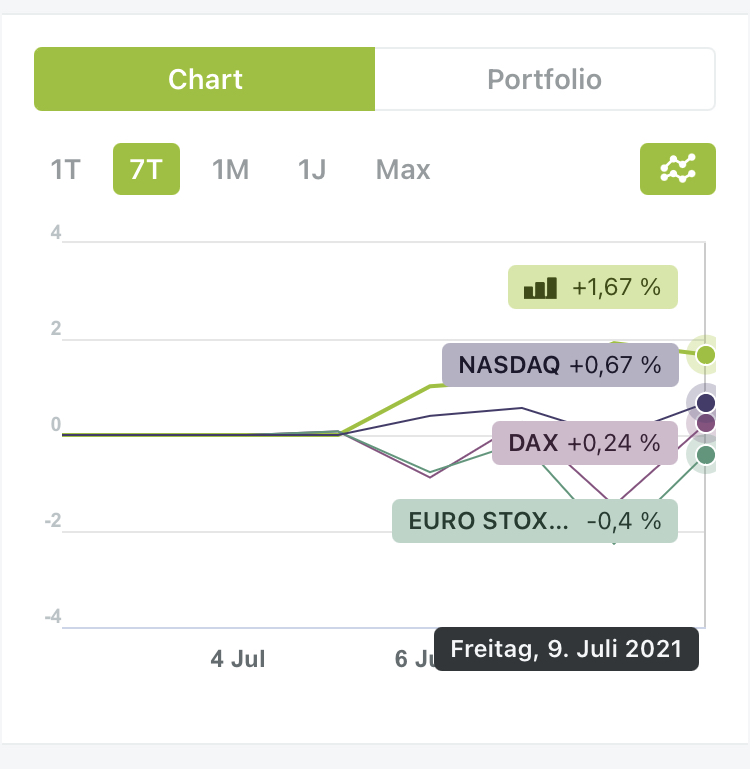
Task: Set the chart range to 1J
Action: pyautogui.click(x=312, y=170)
